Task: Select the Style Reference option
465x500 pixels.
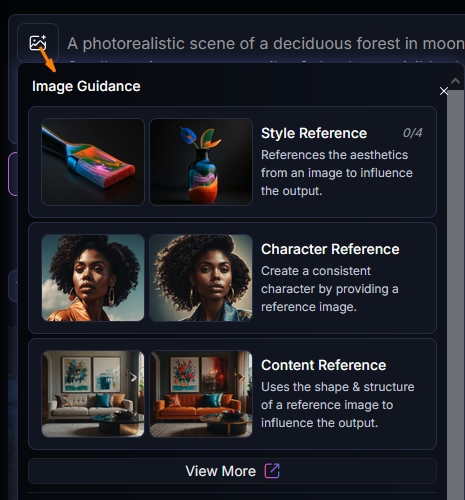Action: 232,162
